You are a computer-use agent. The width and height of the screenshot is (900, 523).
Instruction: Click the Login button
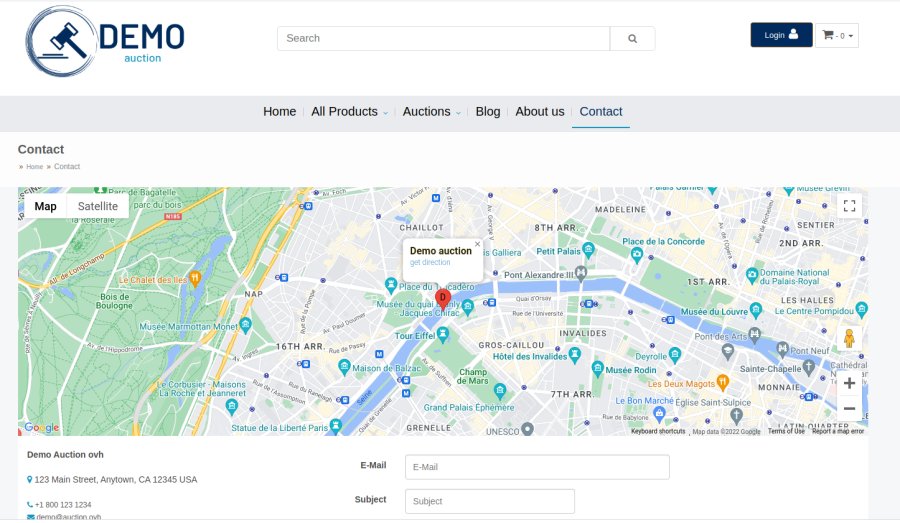pyautogui.click(x=781, y=35)
